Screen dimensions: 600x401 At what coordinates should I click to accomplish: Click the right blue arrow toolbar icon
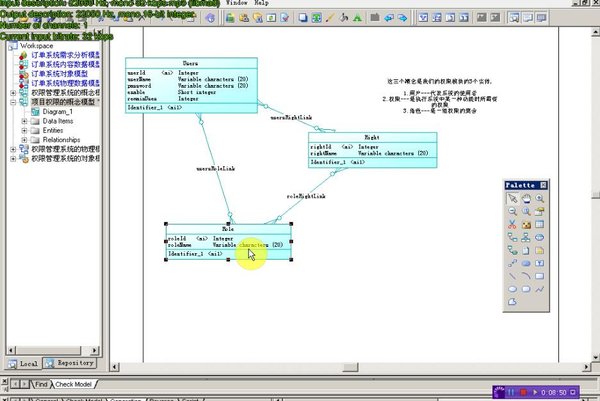point(402,18)
